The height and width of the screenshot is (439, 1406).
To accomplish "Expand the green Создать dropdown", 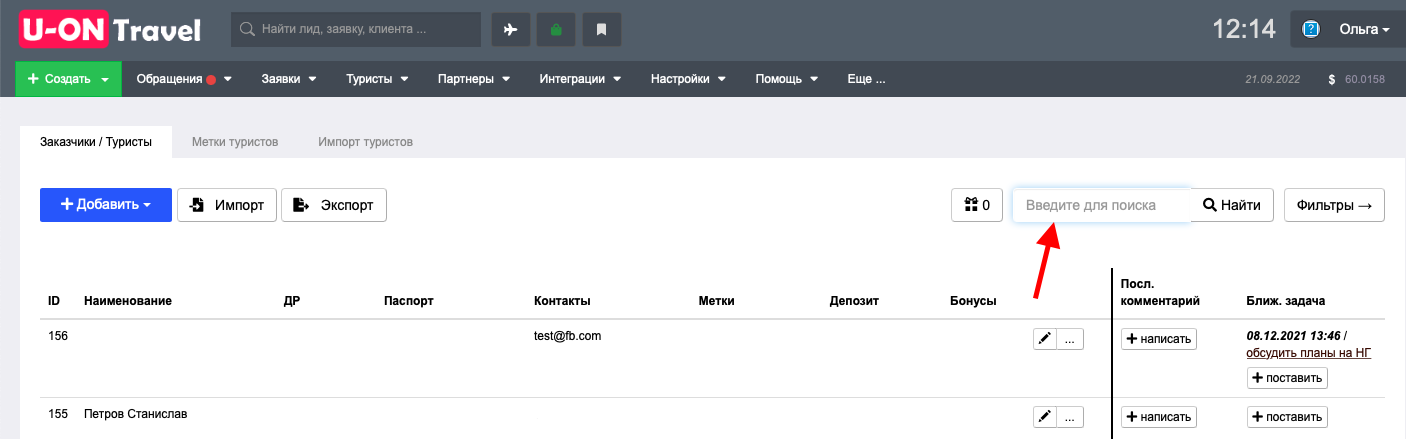I will pos(68,79).
